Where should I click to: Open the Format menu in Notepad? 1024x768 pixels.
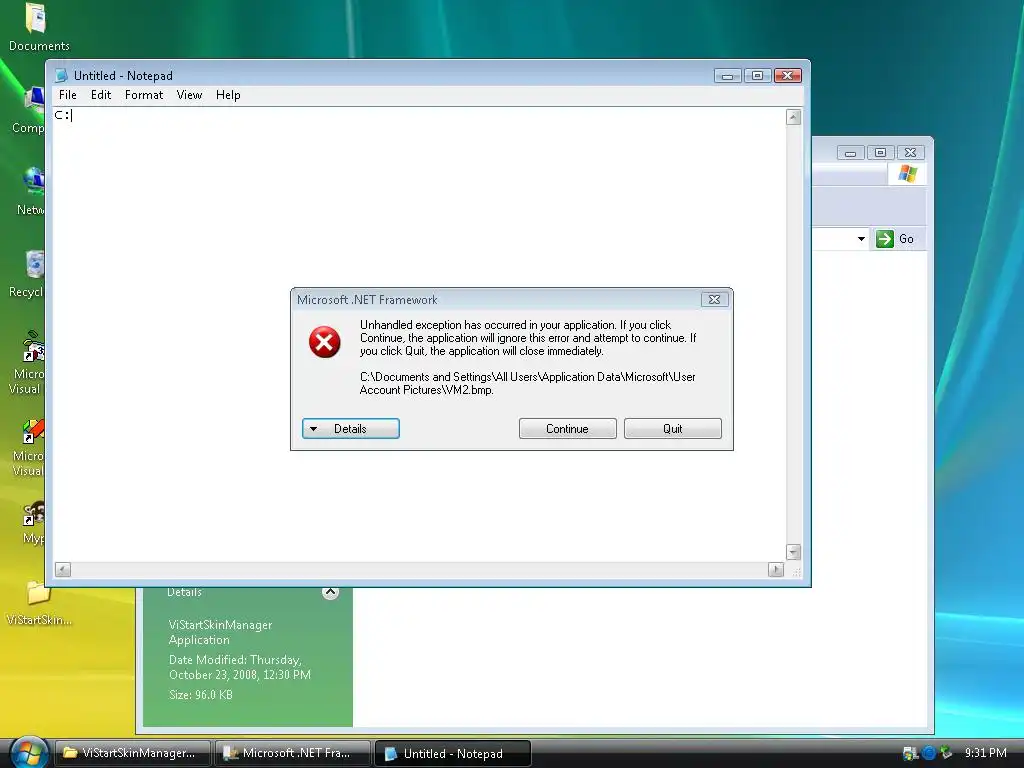(144, 95)
